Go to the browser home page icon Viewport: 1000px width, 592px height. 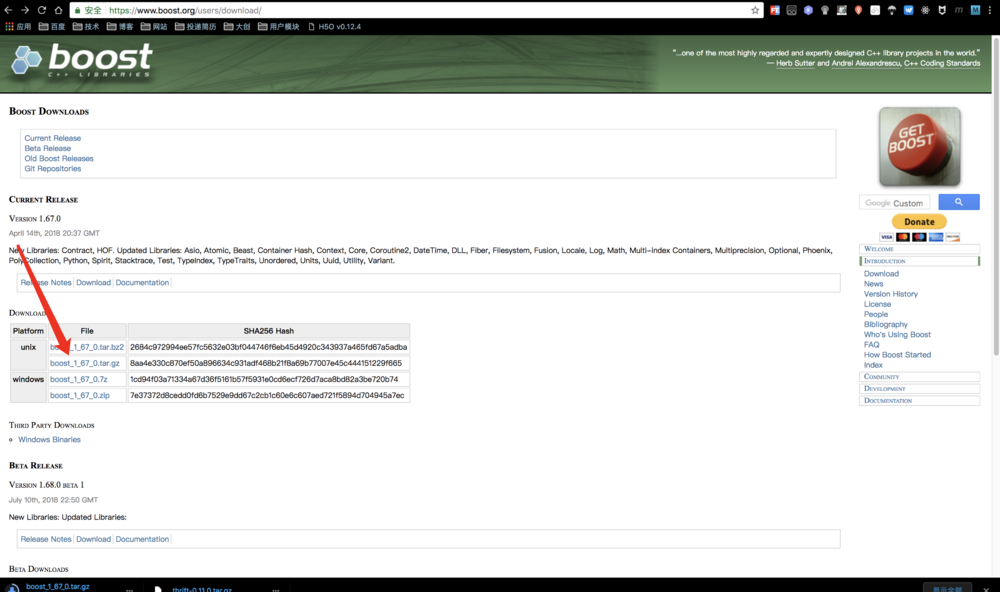tap(58, 10)
